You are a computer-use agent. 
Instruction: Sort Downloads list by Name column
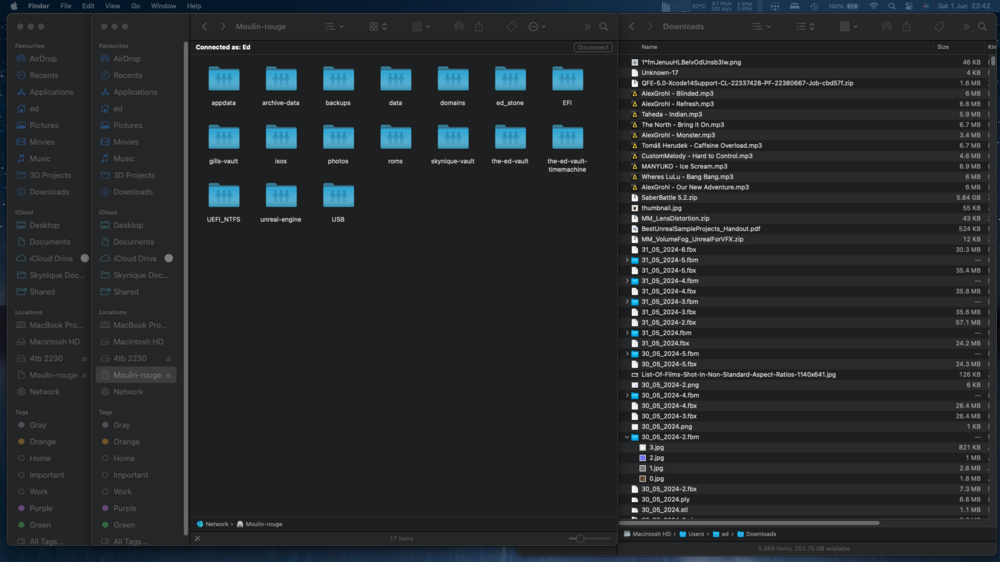click(x=649, y=47)
